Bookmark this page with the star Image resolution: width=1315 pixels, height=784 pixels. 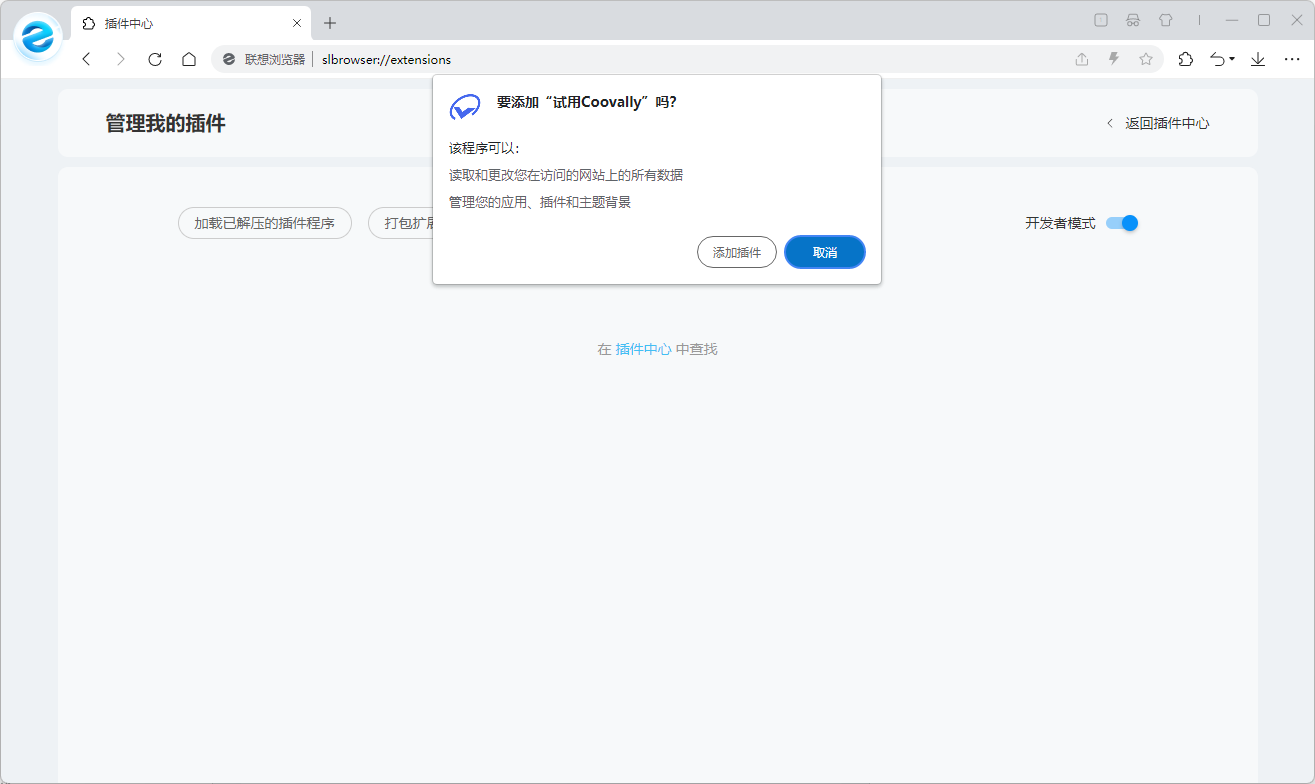click(x=1146, y=59)
